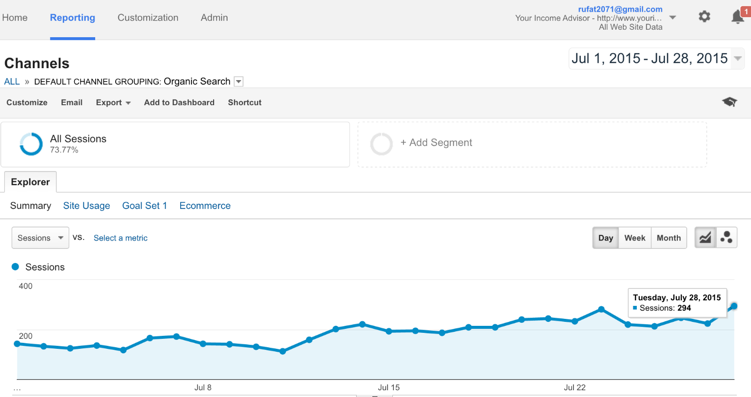Open the settings gear icon
The width and height of the screenshot is (751, 397).
[704, 17]
